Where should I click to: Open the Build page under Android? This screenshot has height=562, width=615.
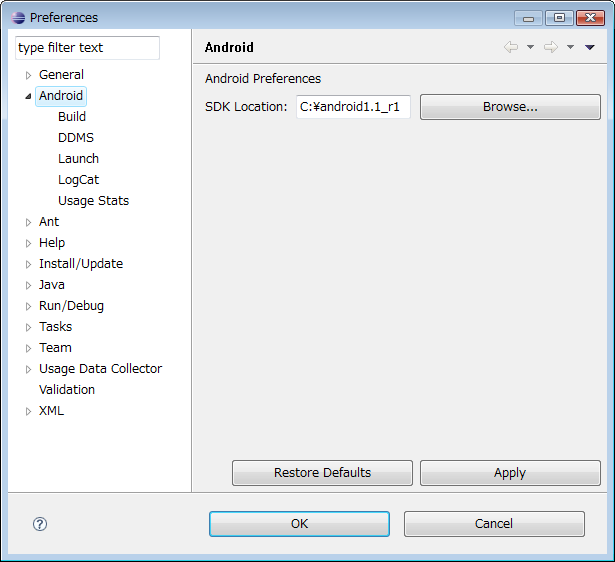tap(72, 116)
